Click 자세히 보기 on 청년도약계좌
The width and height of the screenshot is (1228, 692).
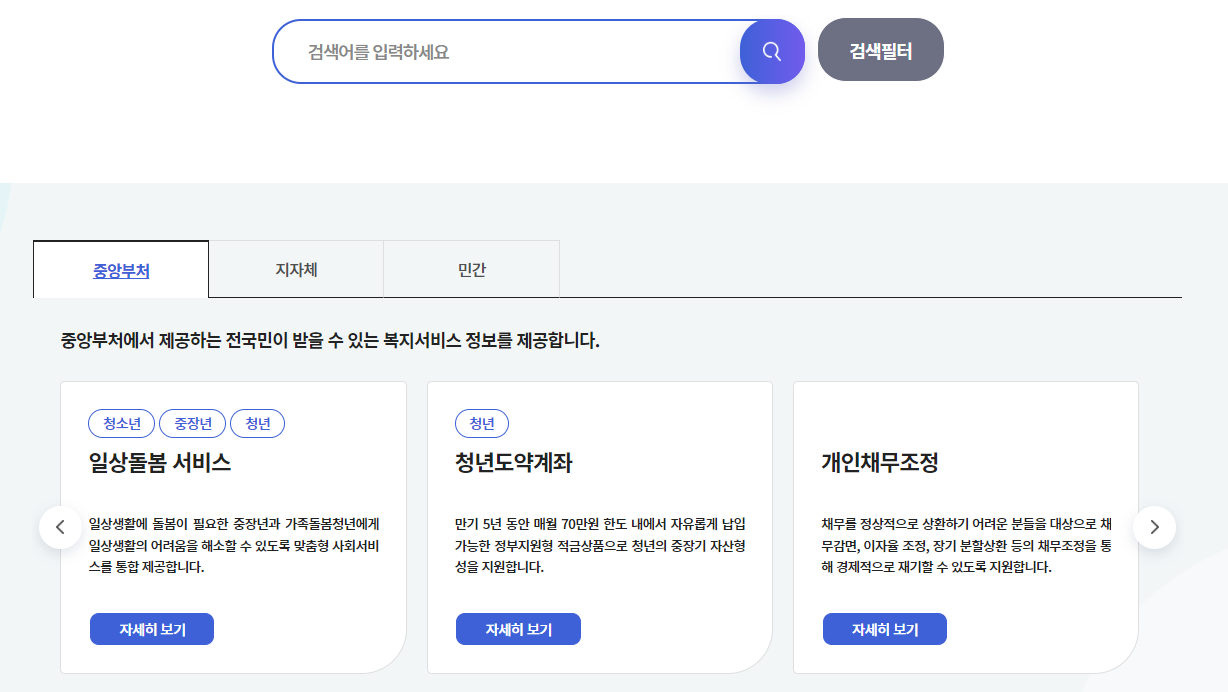pyautogui.click(x=518, y=628)
